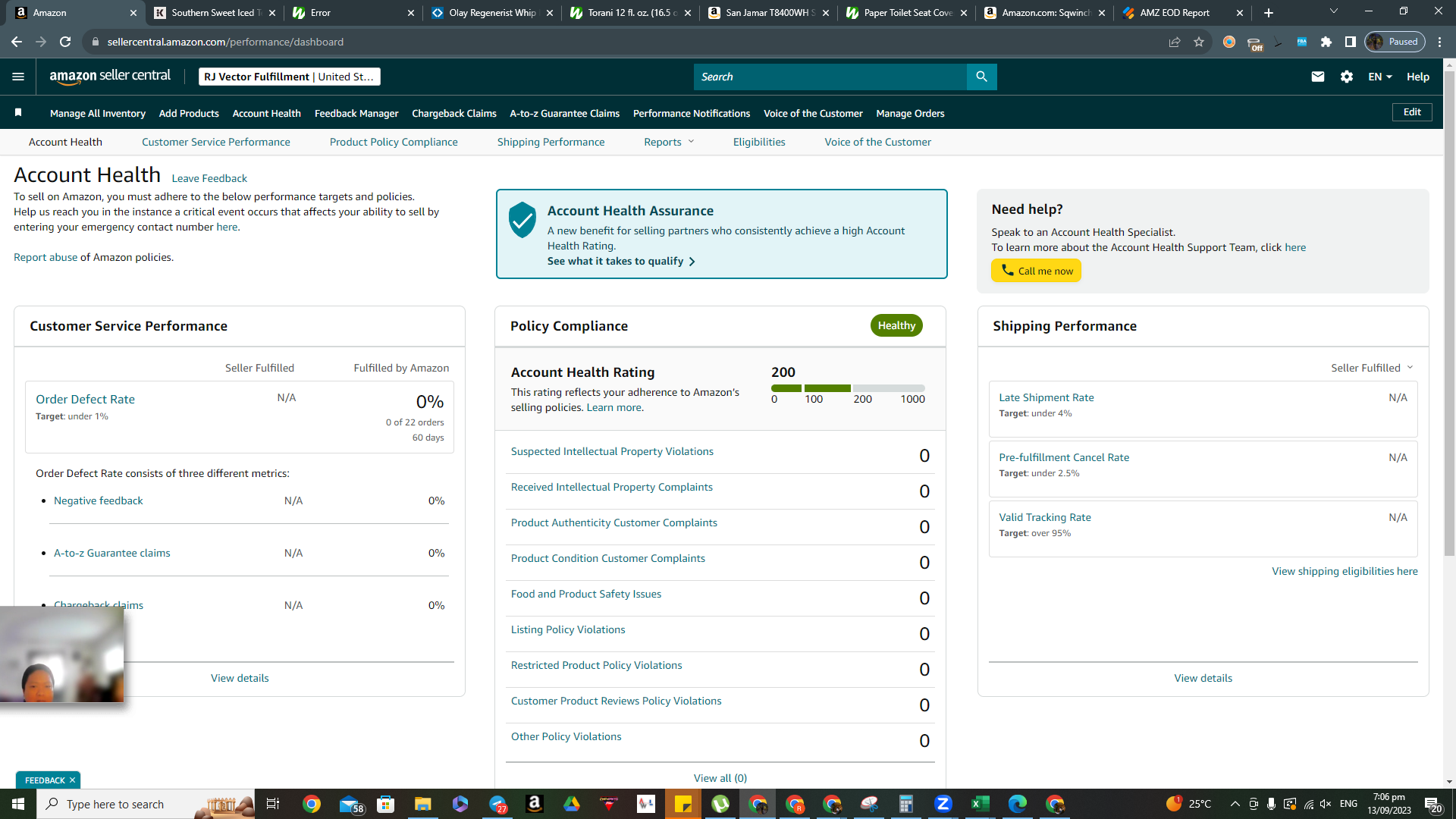Reload the page with the refresh icon
Image resolution: width=1456 pixels, height=819 pixels.
click(x=65, y=42)
